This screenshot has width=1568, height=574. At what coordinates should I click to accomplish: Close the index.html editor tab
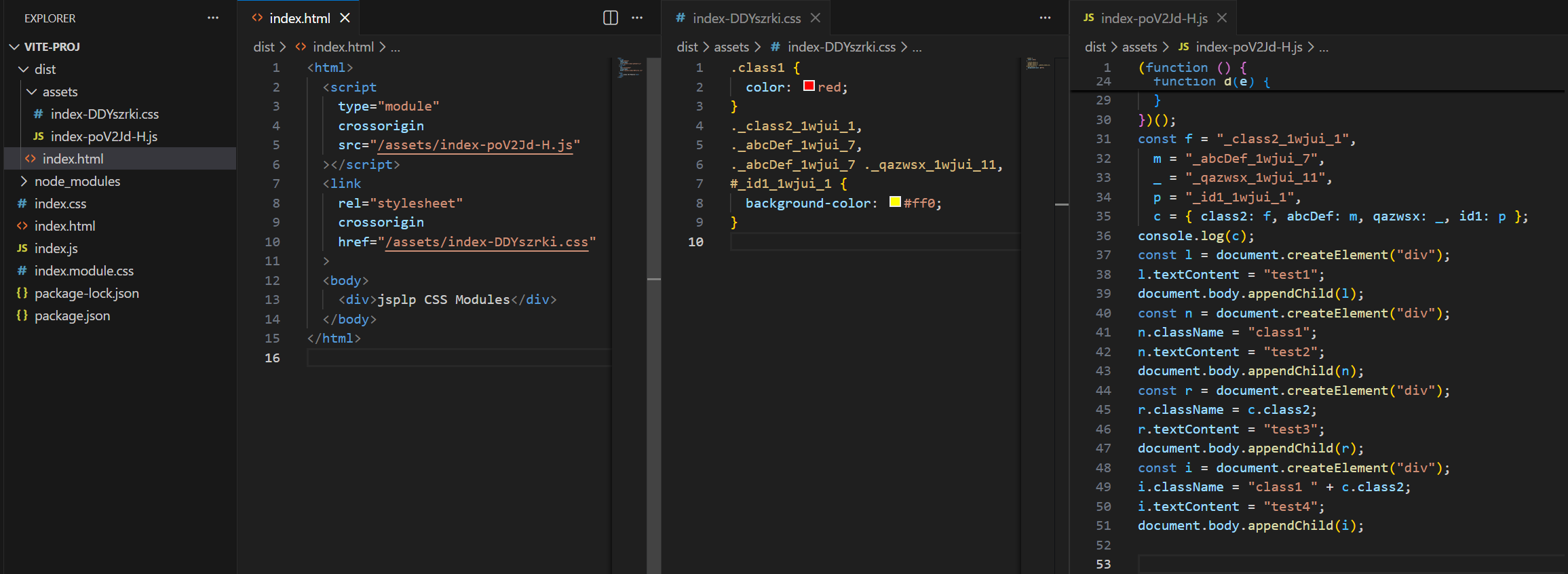[x=345, y=18]
